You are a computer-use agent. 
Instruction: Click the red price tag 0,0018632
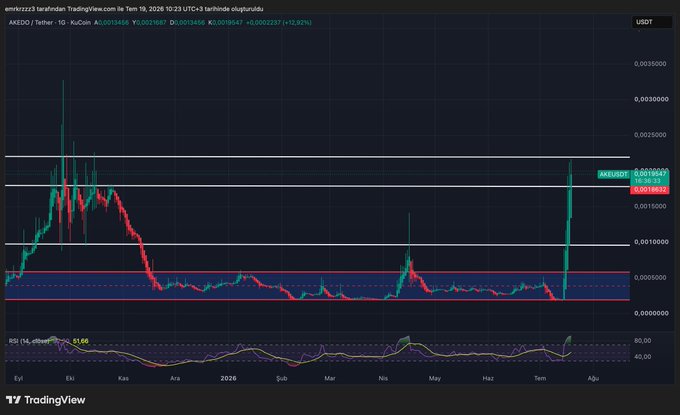point(650,190)
